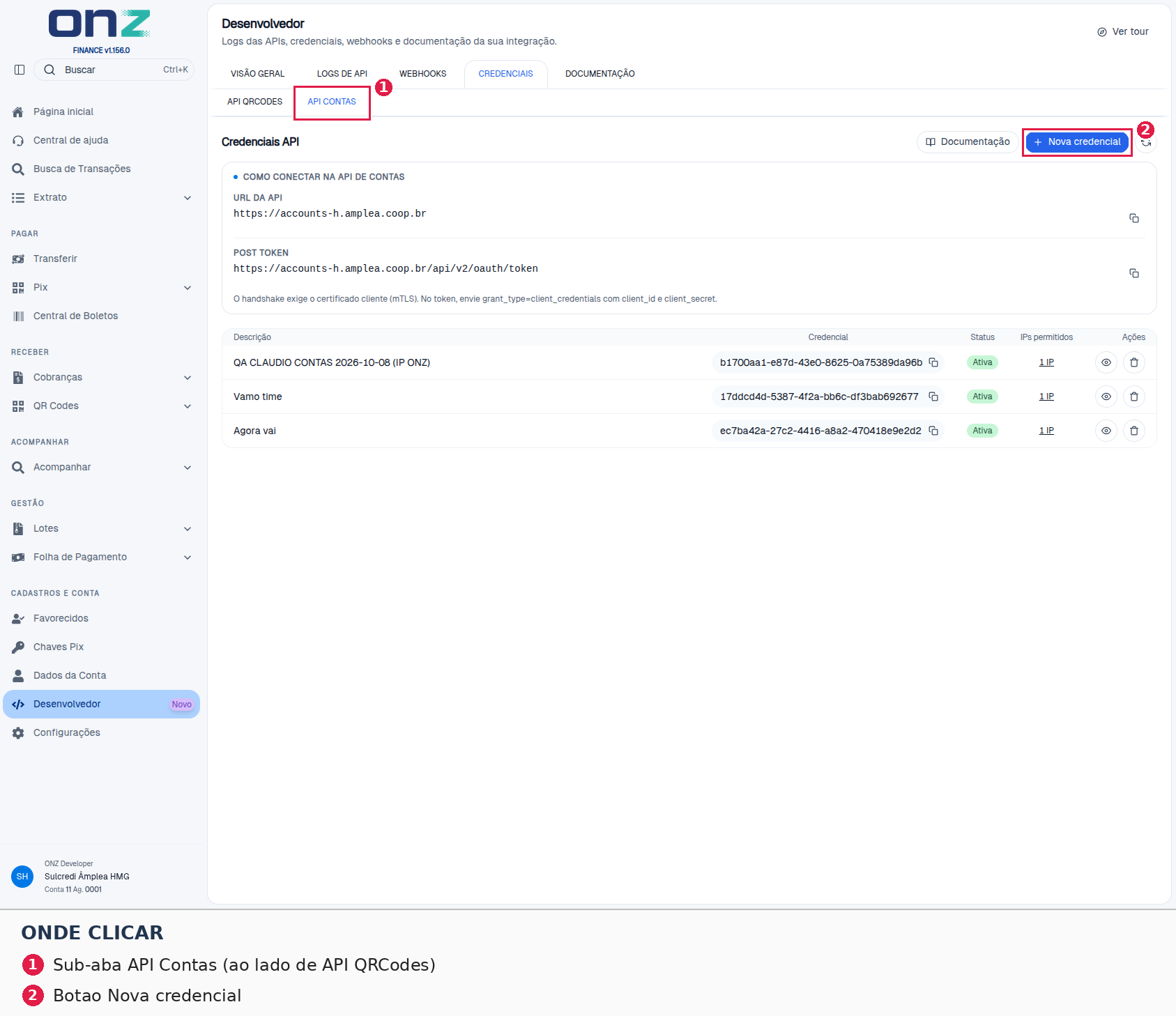Go to Busca de Transações
The width and height of the screenshot is (1176, 1016).
[101, 169]
